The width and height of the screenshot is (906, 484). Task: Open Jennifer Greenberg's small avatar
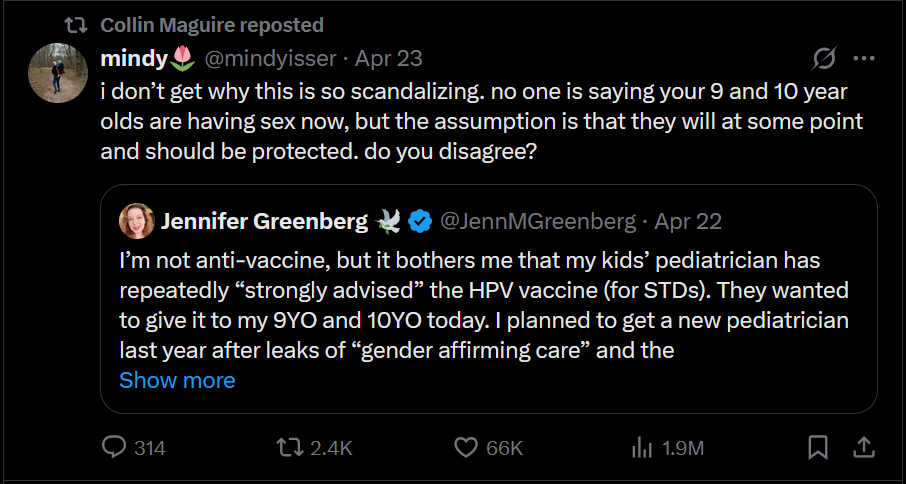click(136, 220)
